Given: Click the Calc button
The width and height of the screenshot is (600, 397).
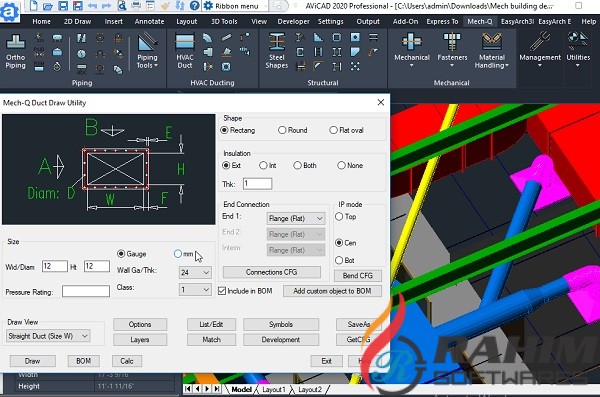Looking at the screenshot, I should click(127, 361).
